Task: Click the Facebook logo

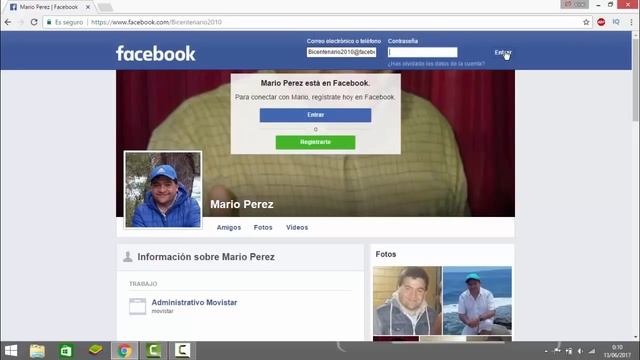Action: point(156,53)
